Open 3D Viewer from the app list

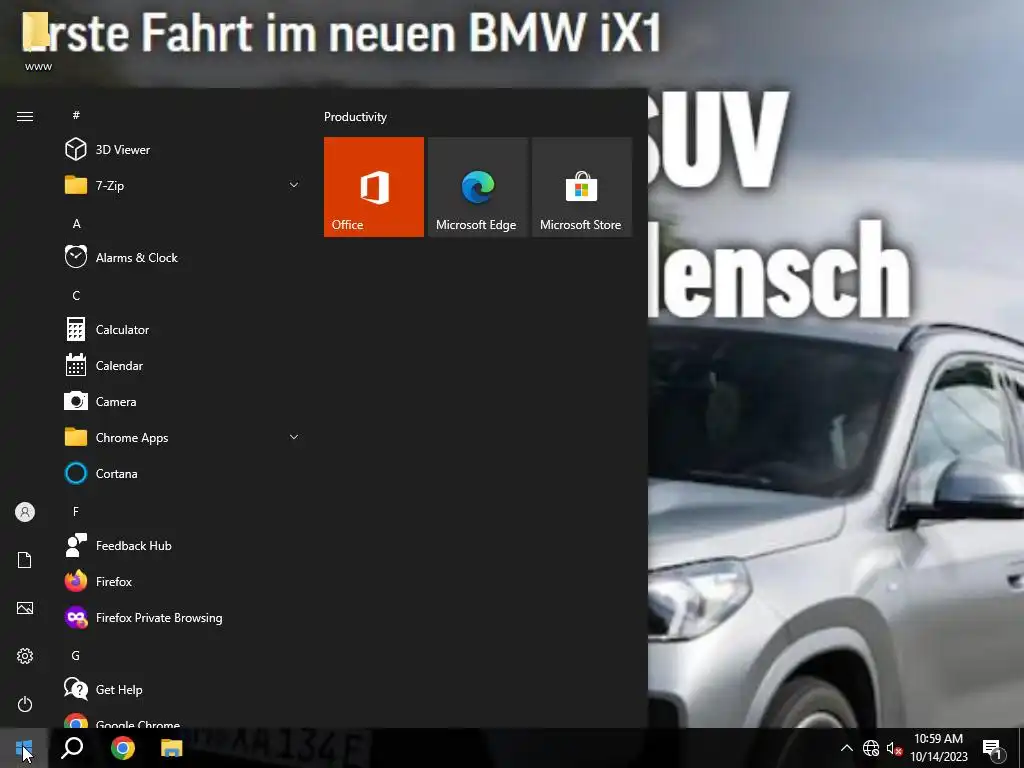click(183, 150)
